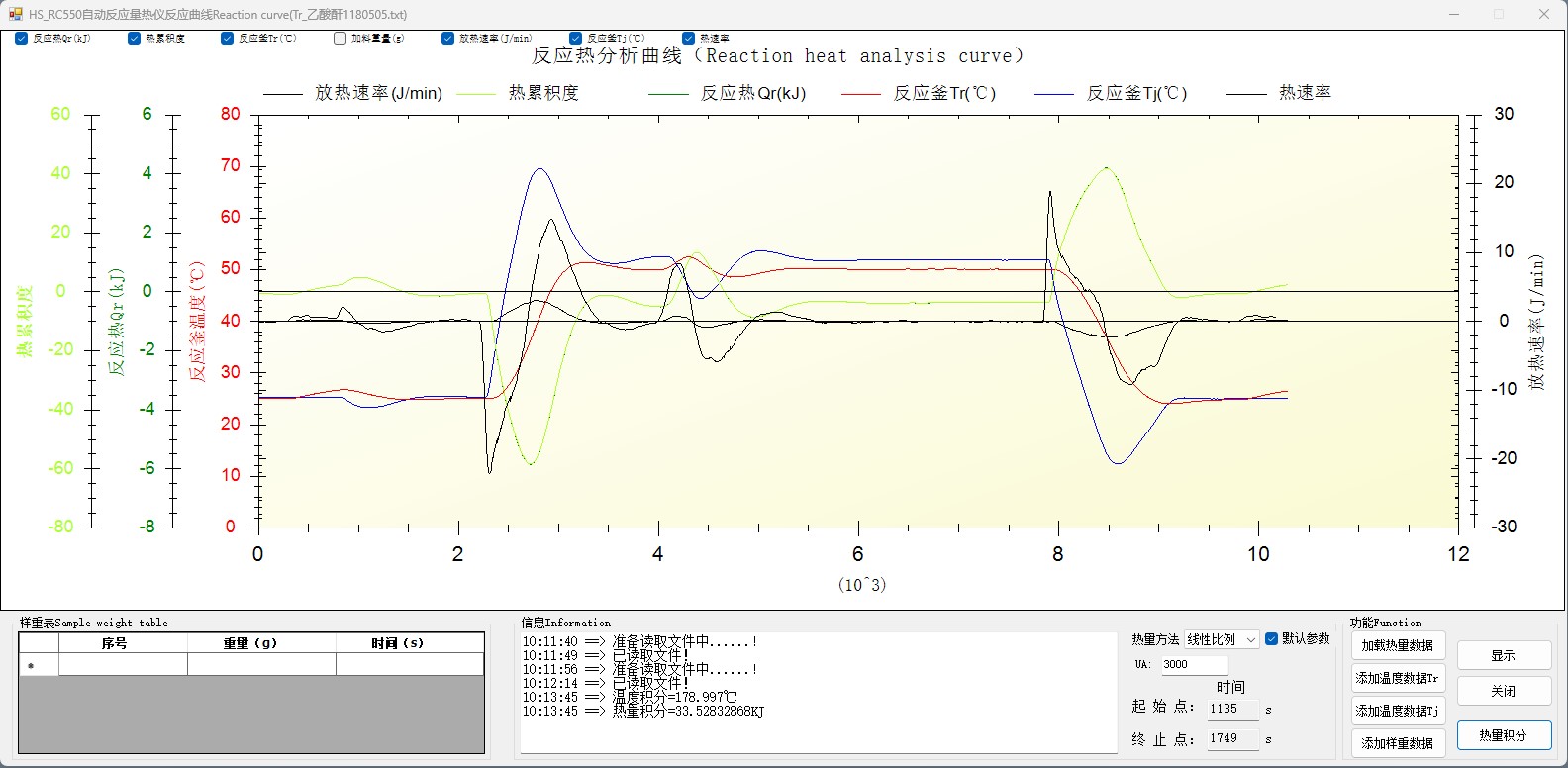Click the UA input field containing 3000
The image size is (1568, 768).
[x=1194, y=665]
